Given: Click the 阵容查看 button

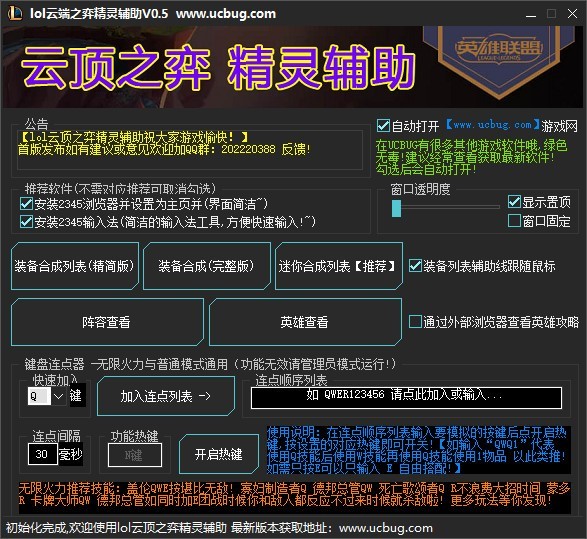Looking at the screenshot, I should [x=107, y=322].
